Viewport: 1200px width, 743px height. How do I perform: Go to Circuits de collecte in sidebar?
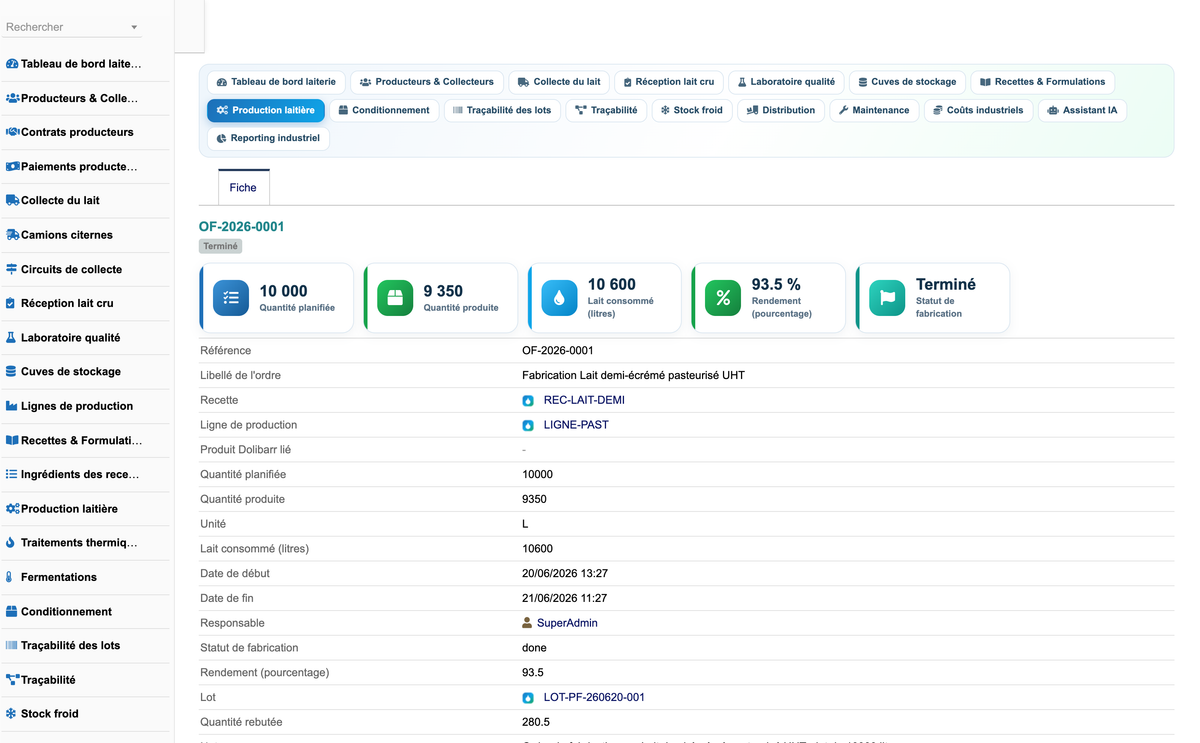tap(71, 269)
